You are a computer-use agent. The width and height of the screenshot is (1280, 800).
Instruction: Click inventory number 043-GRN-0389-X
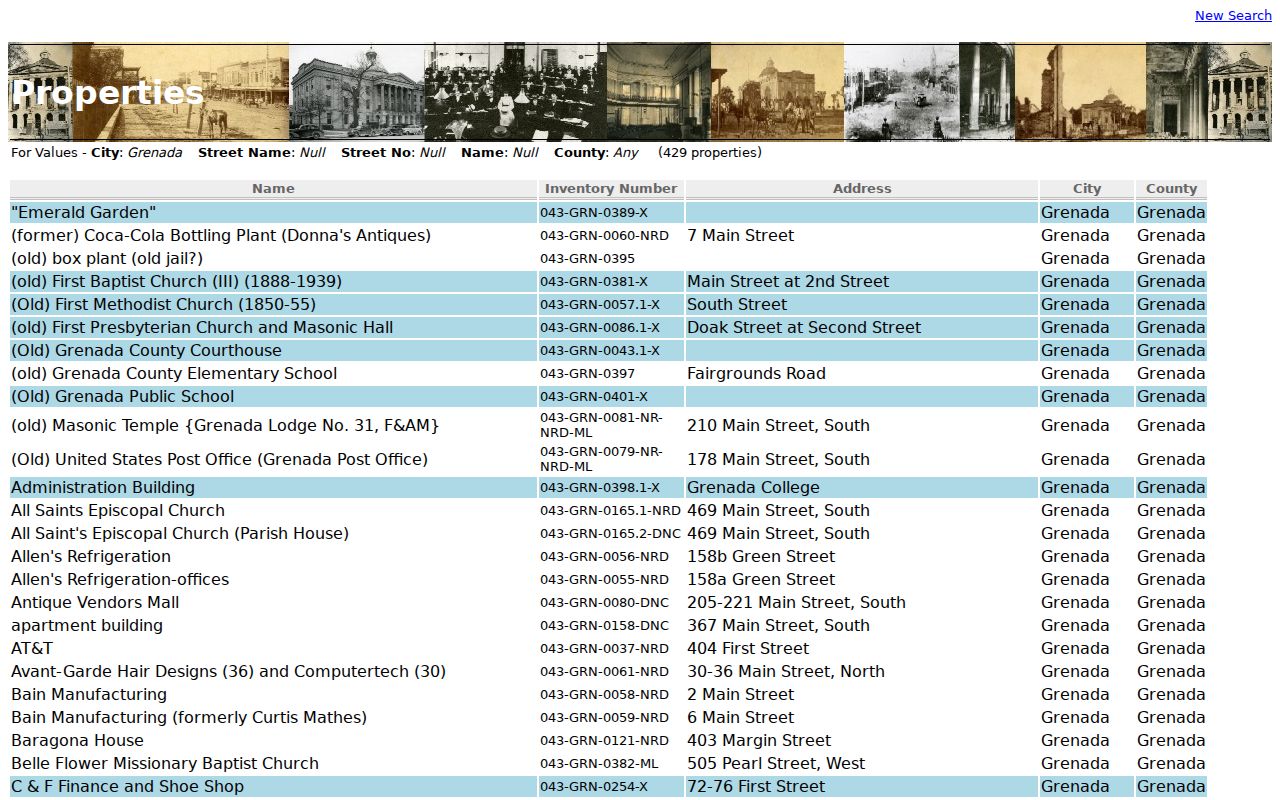594,212
